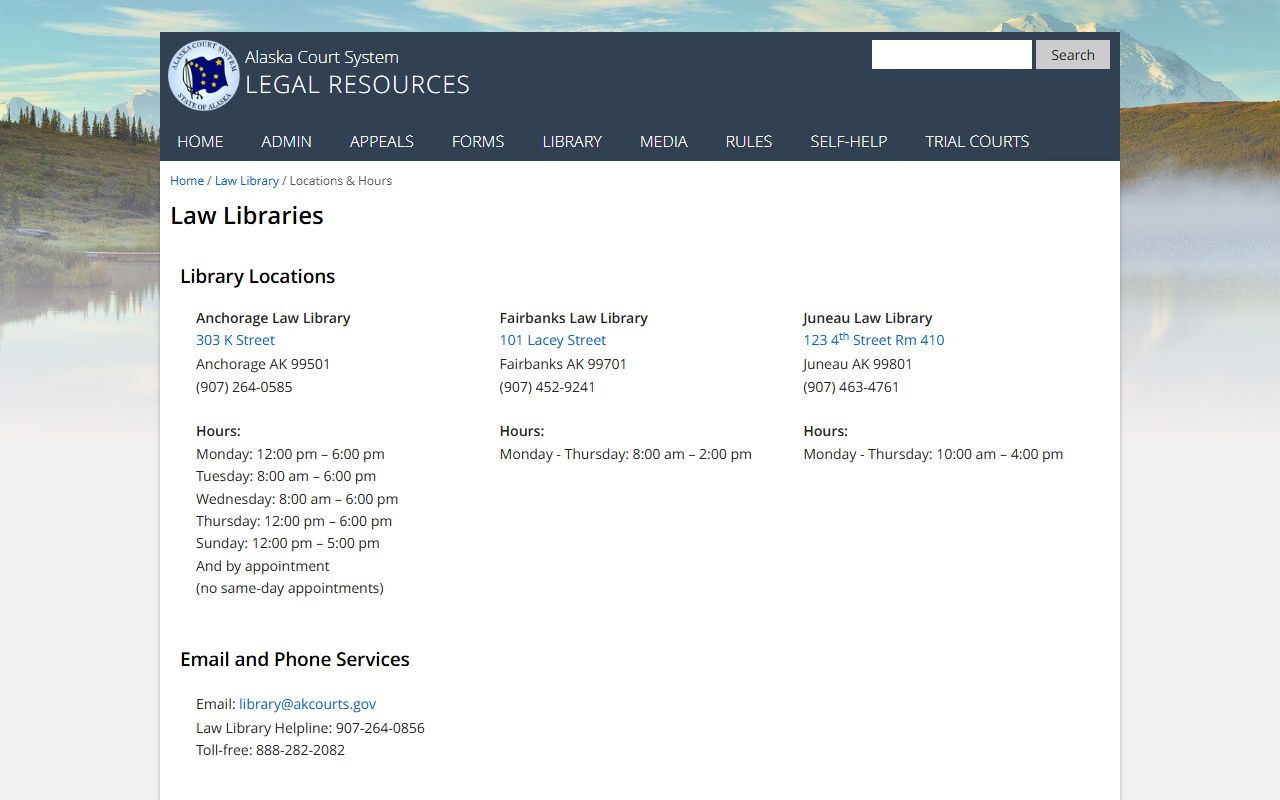Follow the Home breadcrumb link
This screenshot has width=1280, height=800.
[x=187, y=181]
